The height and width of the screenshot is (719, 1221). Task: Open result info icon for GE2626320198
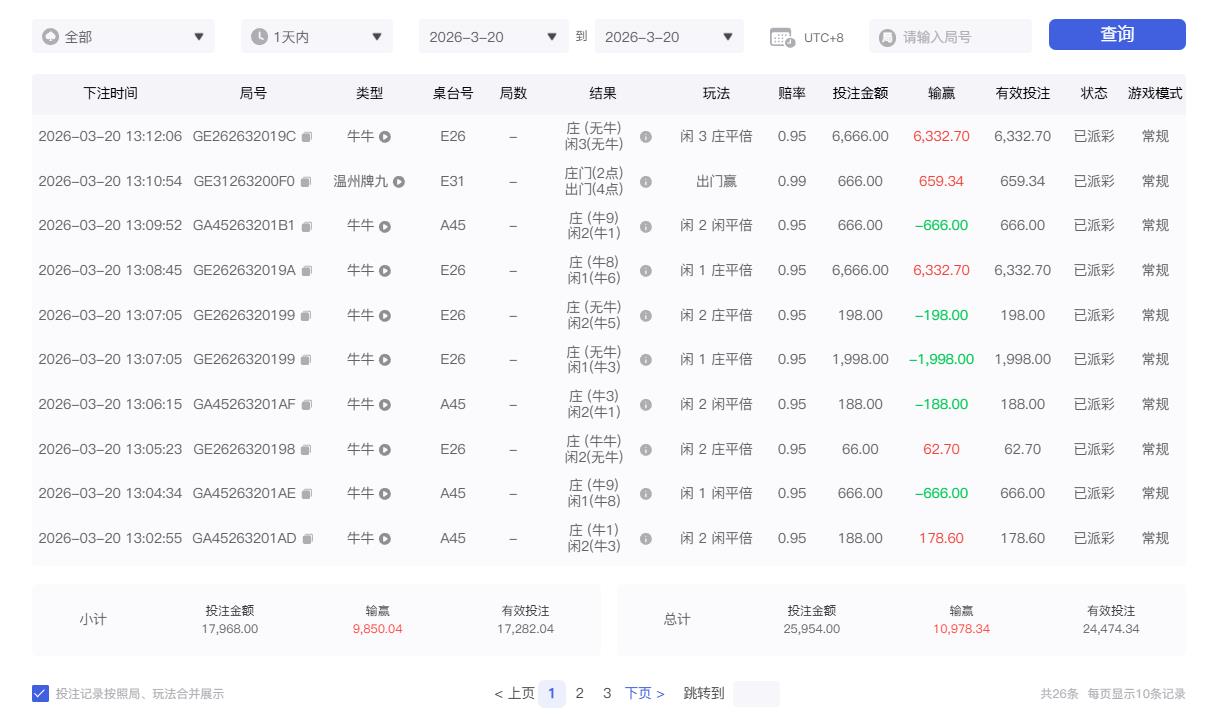(x=646, y=450)
